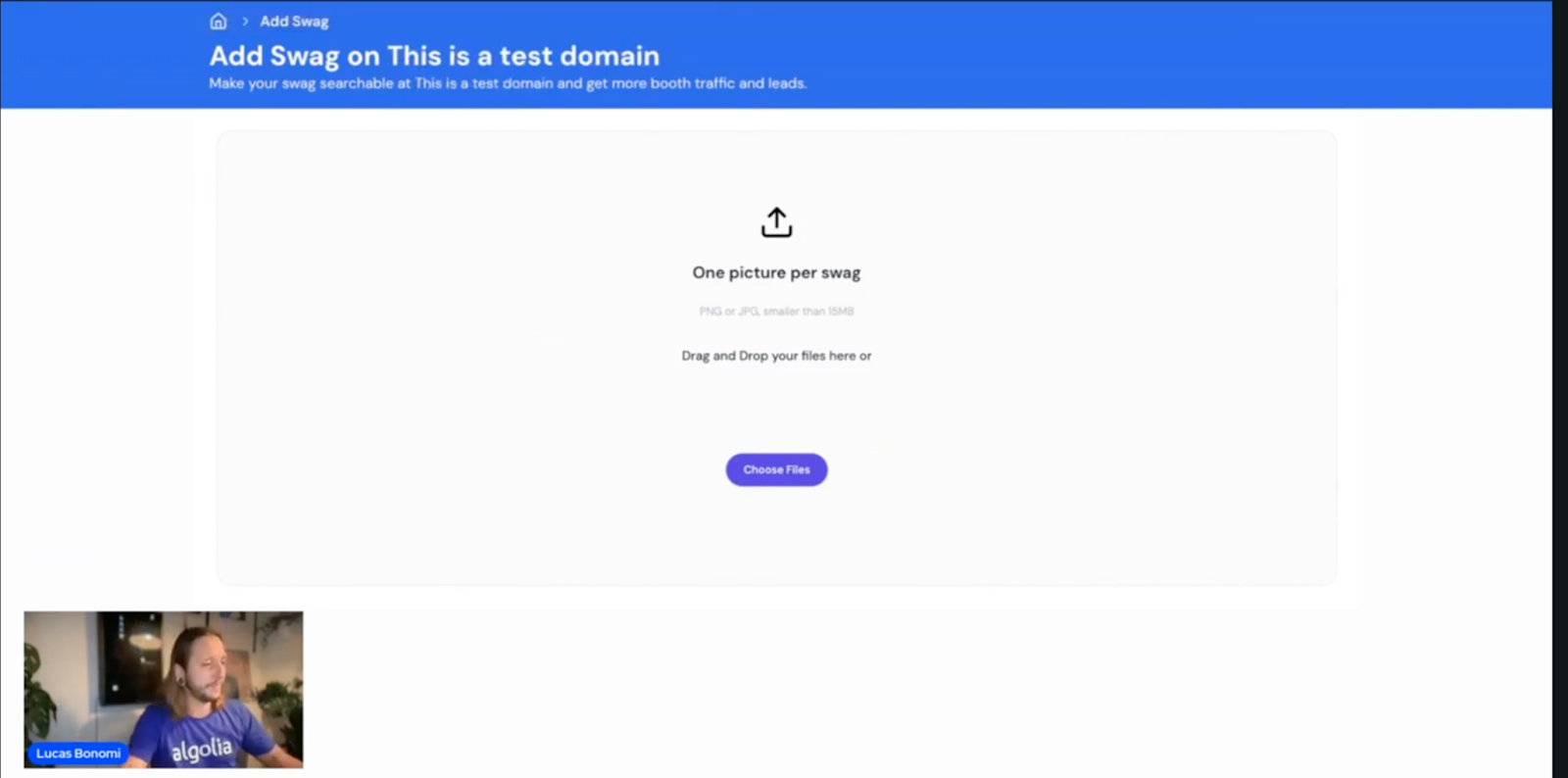
Task: Click the empty drop zone above the upload icon
Action: coord(776,167)
